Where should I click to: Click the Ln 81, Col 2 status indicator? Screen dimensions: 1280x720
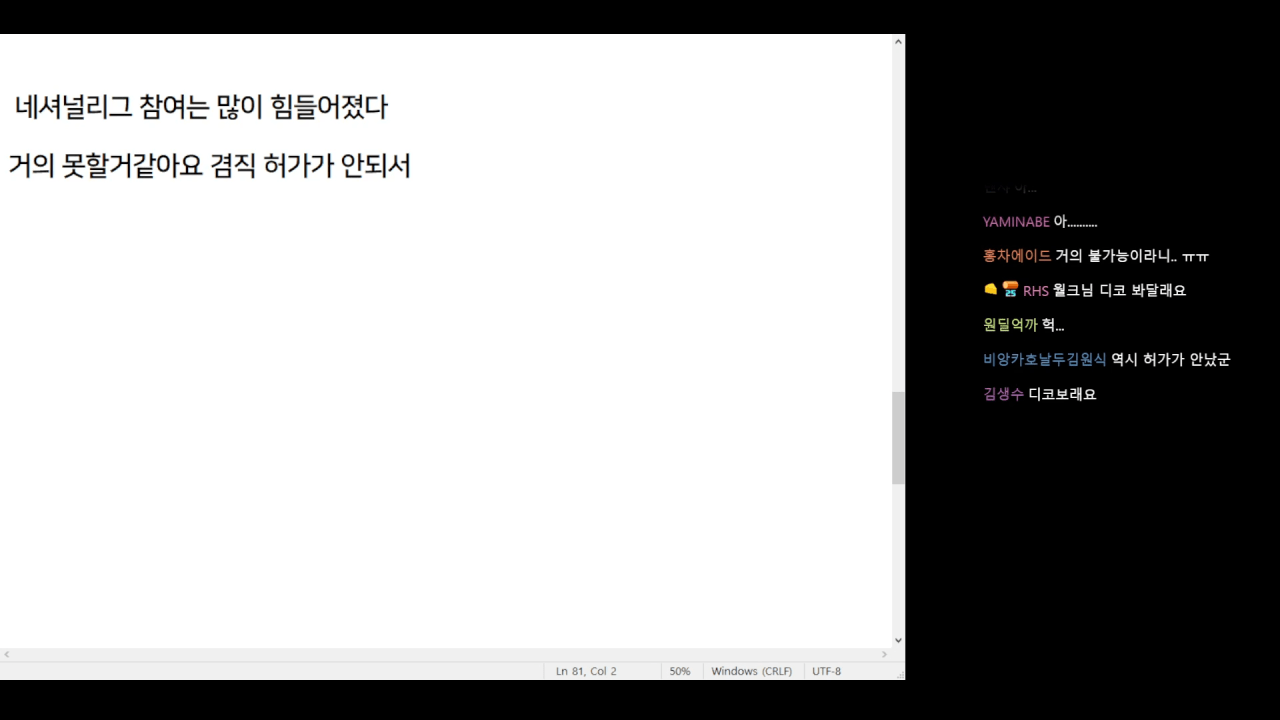(x=586, y=671)
